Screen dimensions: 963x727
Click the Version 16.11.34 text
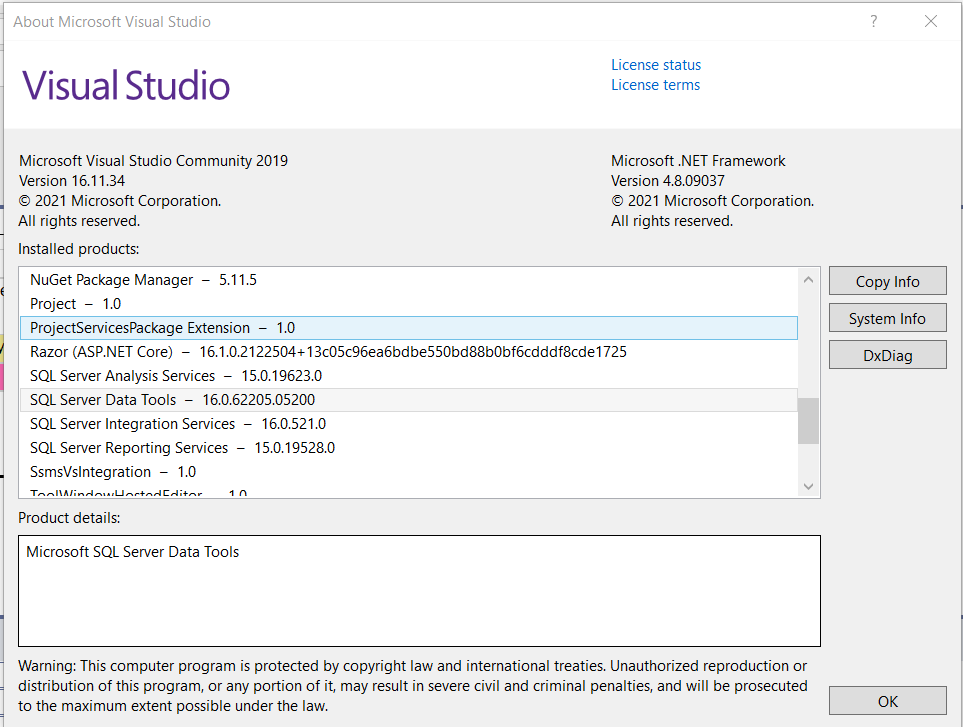pyautogui.click(x=72, y=181)
